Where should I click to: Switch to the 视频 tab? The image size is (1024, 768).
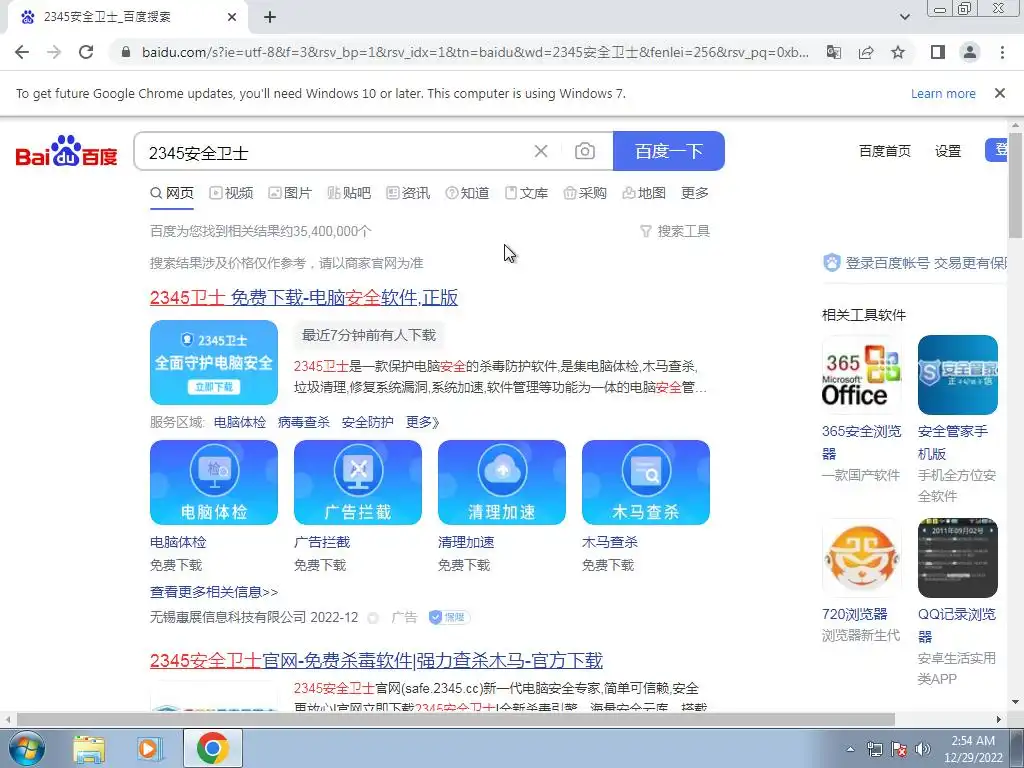[231, 193]
